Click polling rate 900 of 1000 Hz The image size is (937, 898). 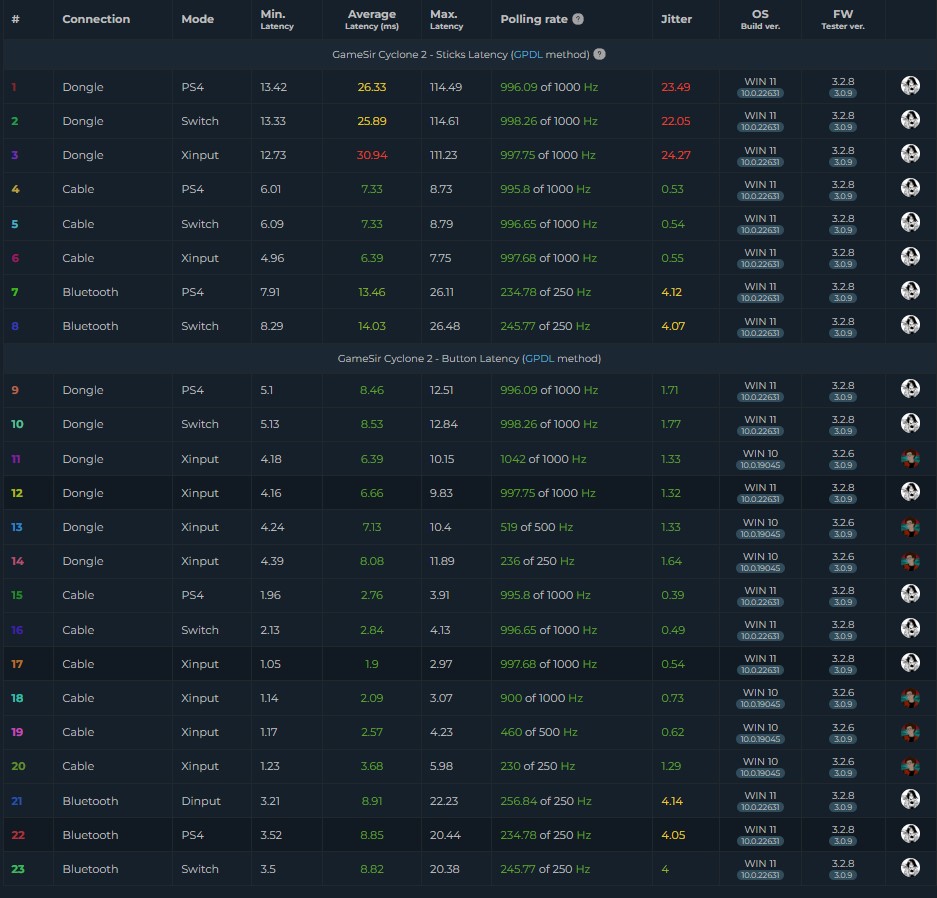click(x=541, y=698)
